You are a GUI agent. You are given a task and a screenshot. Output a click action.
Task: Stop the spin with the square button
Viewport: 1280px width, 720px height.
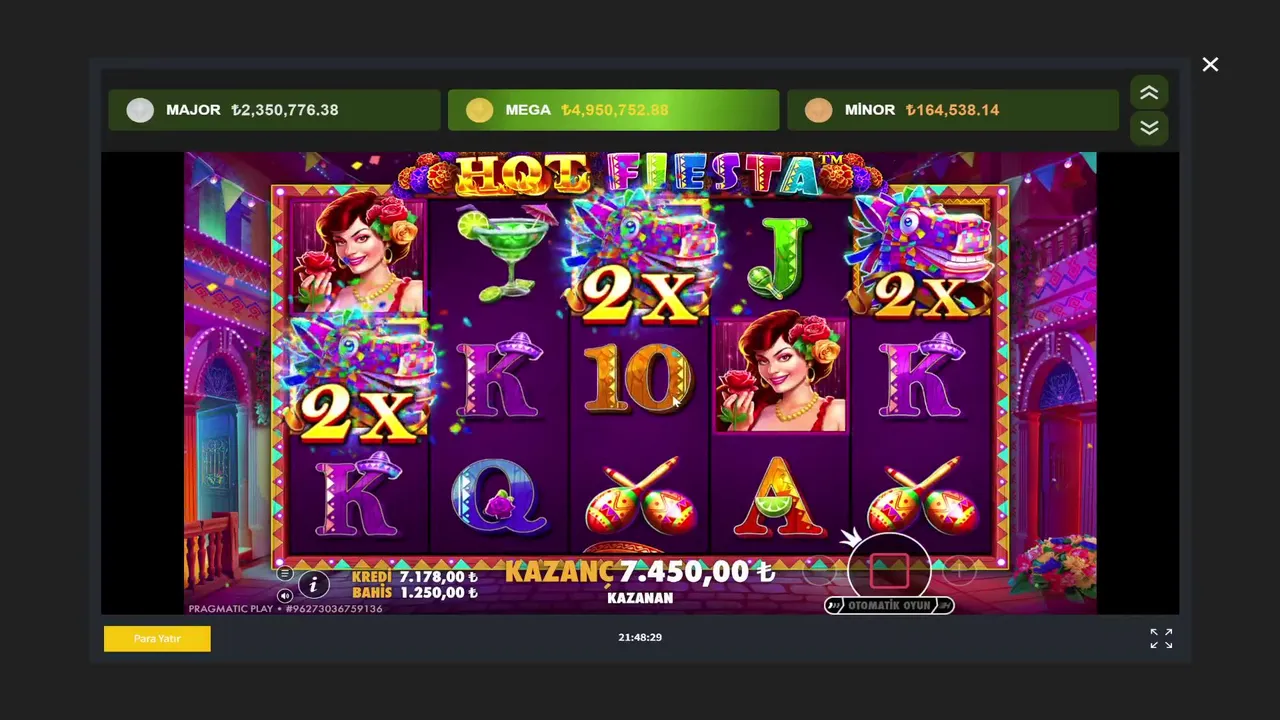click(x=889, y=571)
